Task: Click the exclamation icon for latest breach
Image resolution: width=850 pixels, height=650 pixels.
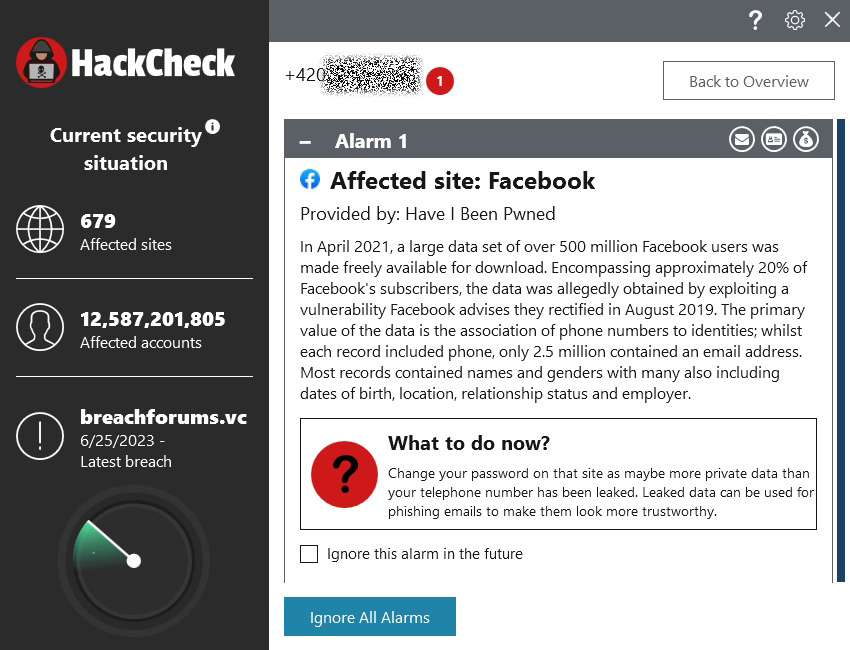Action: [x=41, y=436]
